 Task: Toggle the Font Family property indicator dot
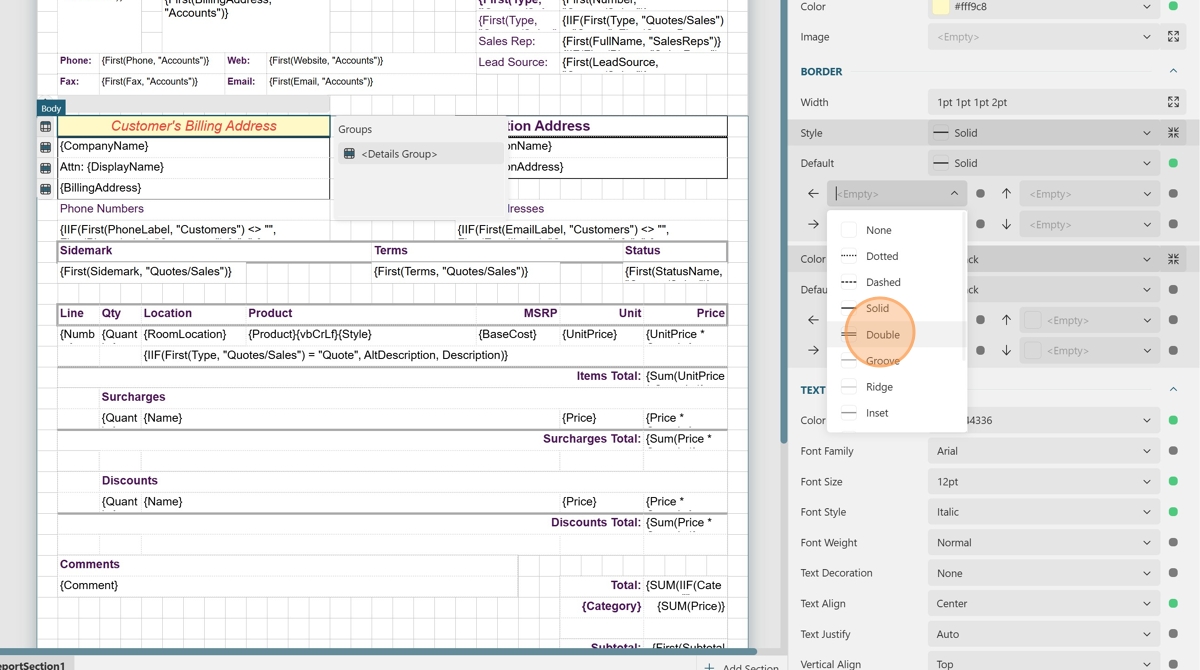click(1173, 451)
